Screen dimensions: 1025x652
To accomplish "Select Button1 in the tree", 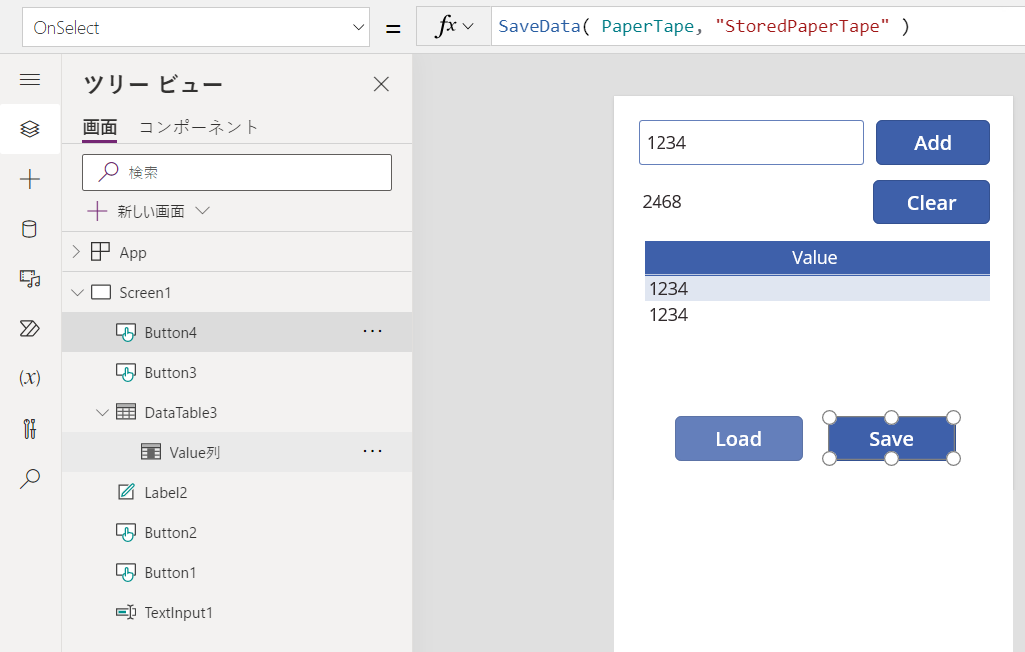I will (170, 572).
